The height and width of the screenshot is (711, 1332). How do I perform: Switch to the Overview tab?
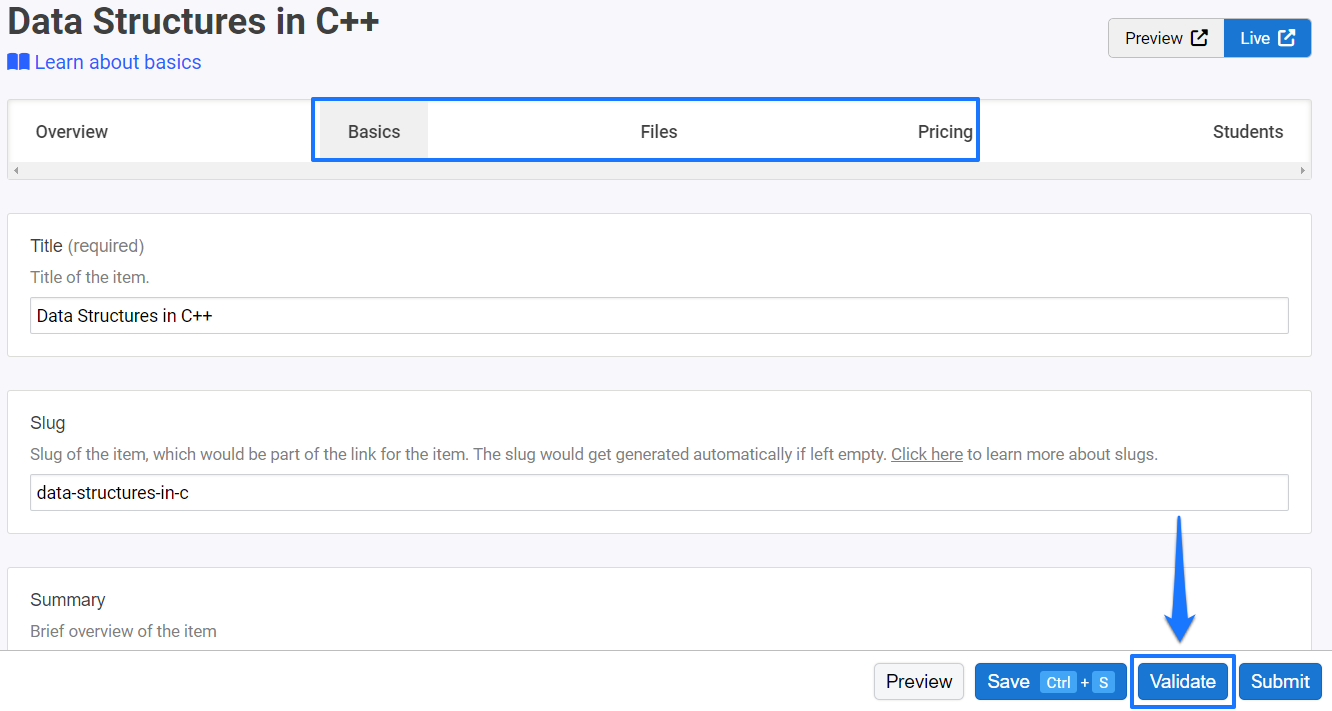click(x=72, y=132)
